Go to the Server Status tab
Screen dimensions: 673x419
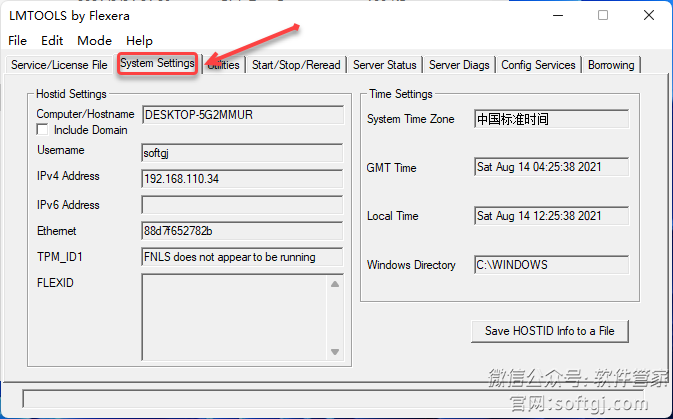(x=385, y=65)
